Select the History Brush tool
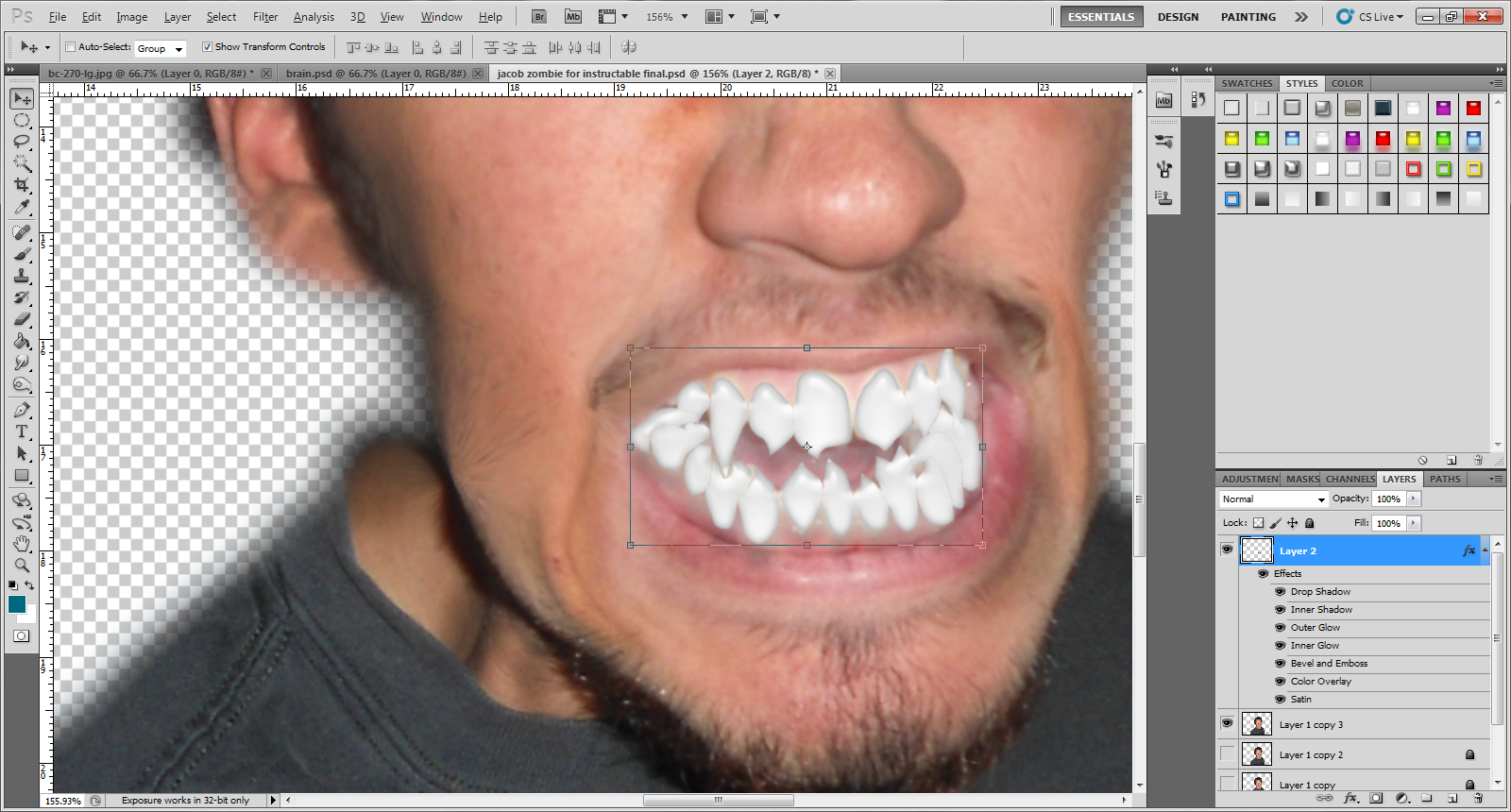The image size is (1511, 812). [22, 297]
